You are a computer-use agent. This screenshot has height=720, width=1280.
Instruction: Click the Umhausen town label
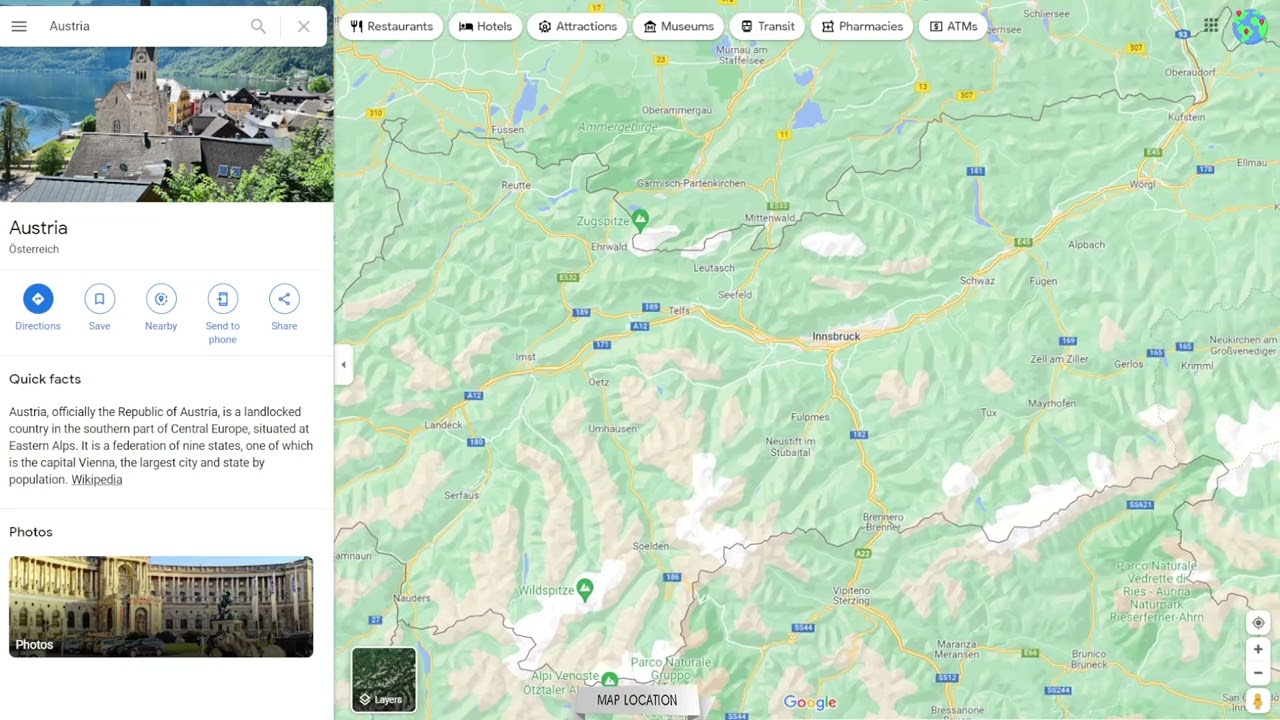click(x=612, y=429)
